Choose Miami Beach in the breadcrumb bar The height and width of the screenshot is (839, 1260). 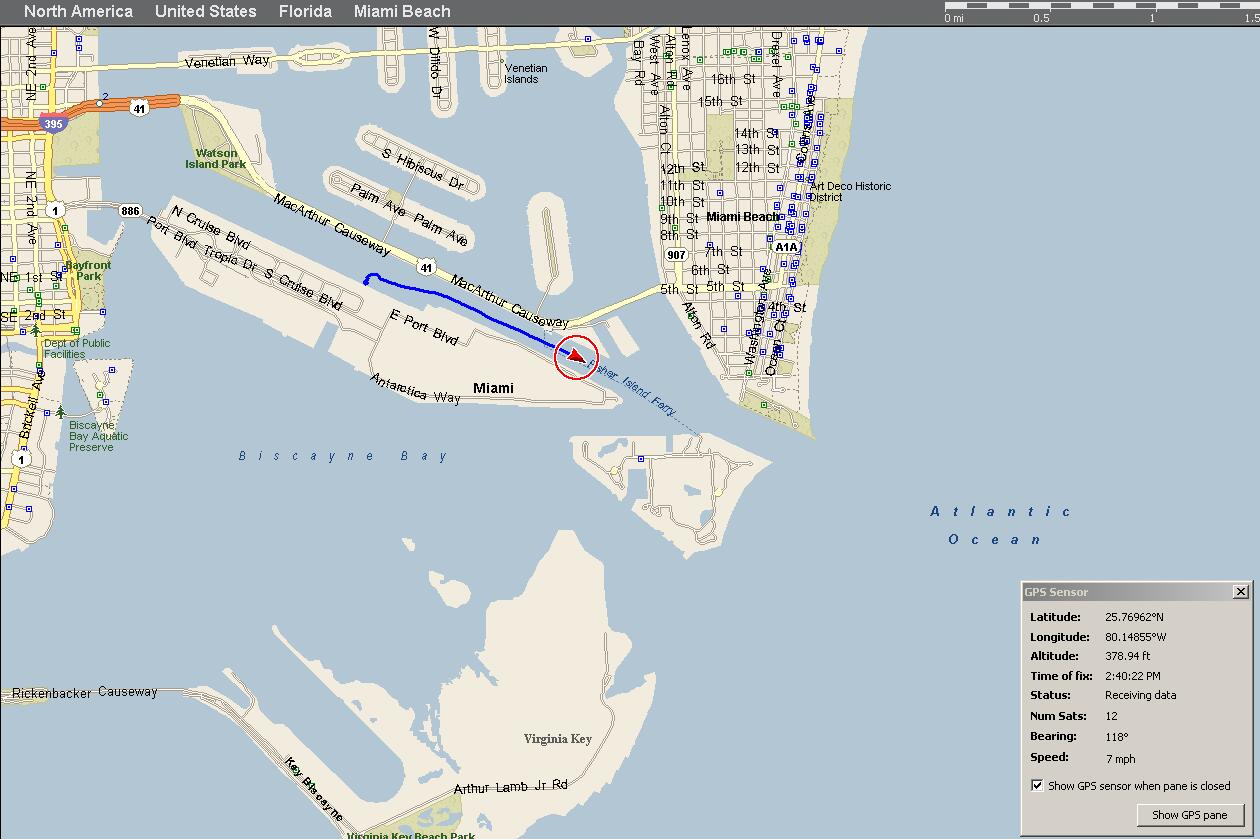[x=402, y=12]
